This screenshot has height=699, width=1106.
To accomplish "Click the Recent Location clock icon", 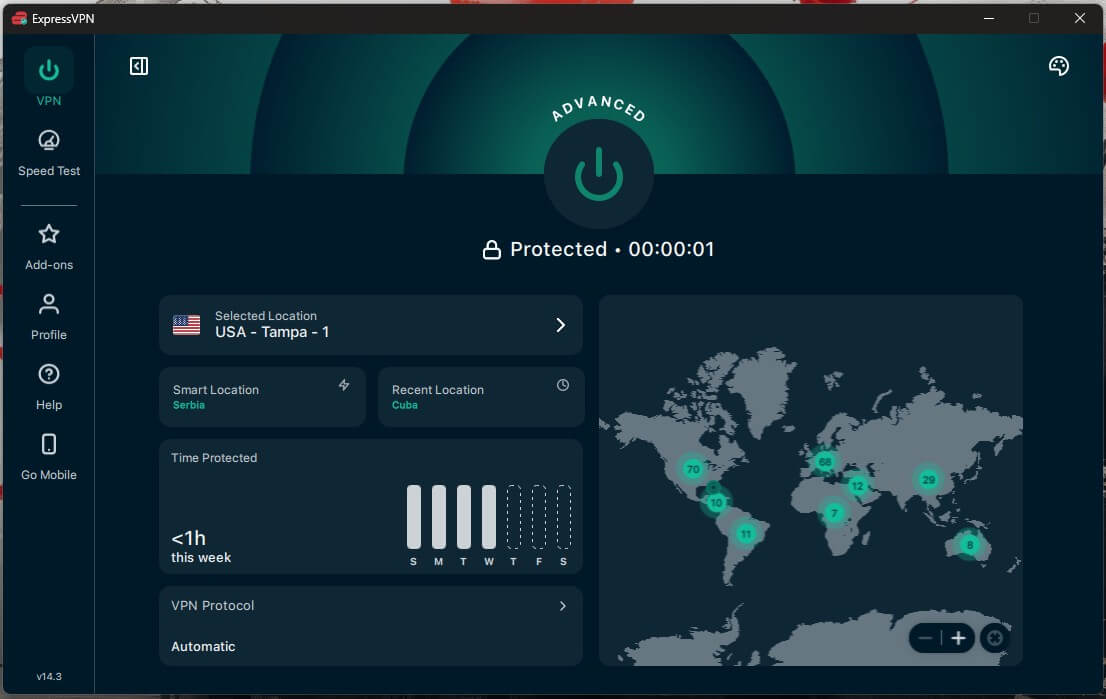I will [x=562, y=384].
